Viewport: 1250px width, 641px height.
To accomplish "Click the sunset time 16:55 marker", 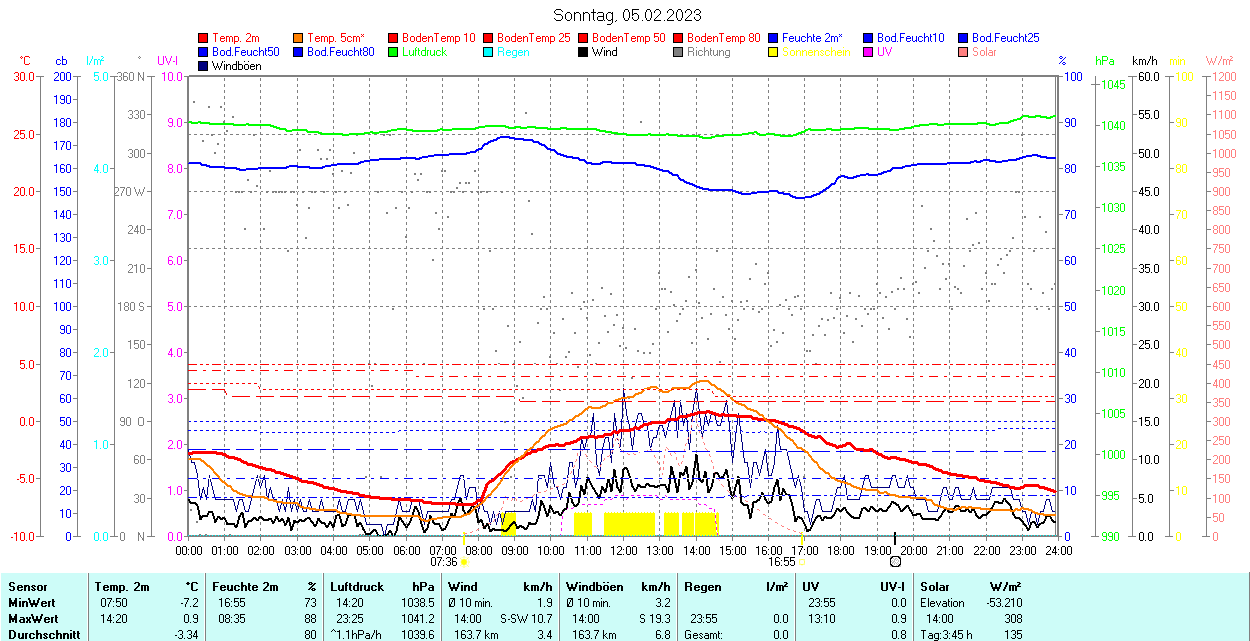I will (782, 562).
